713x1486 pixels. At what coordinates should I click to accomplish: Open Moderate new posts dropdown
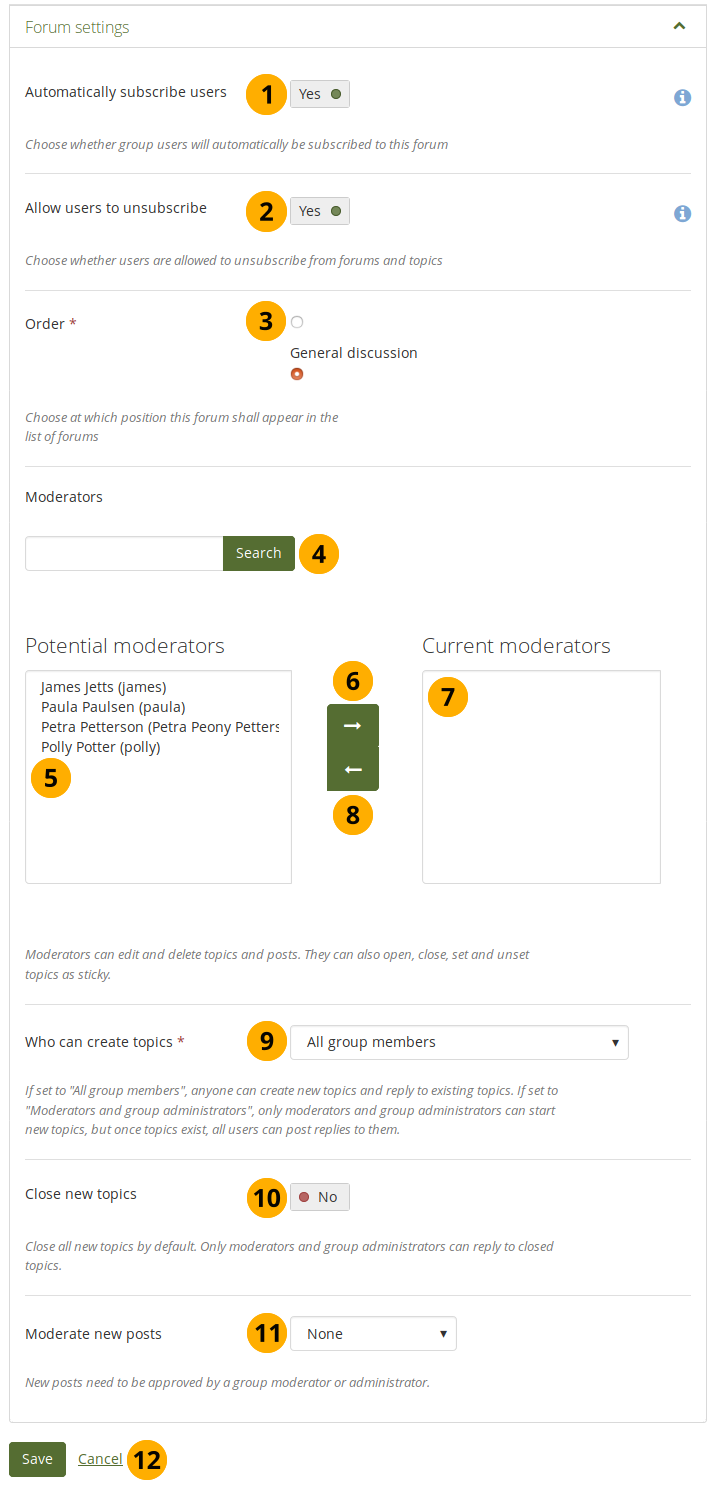(373, 1334)
